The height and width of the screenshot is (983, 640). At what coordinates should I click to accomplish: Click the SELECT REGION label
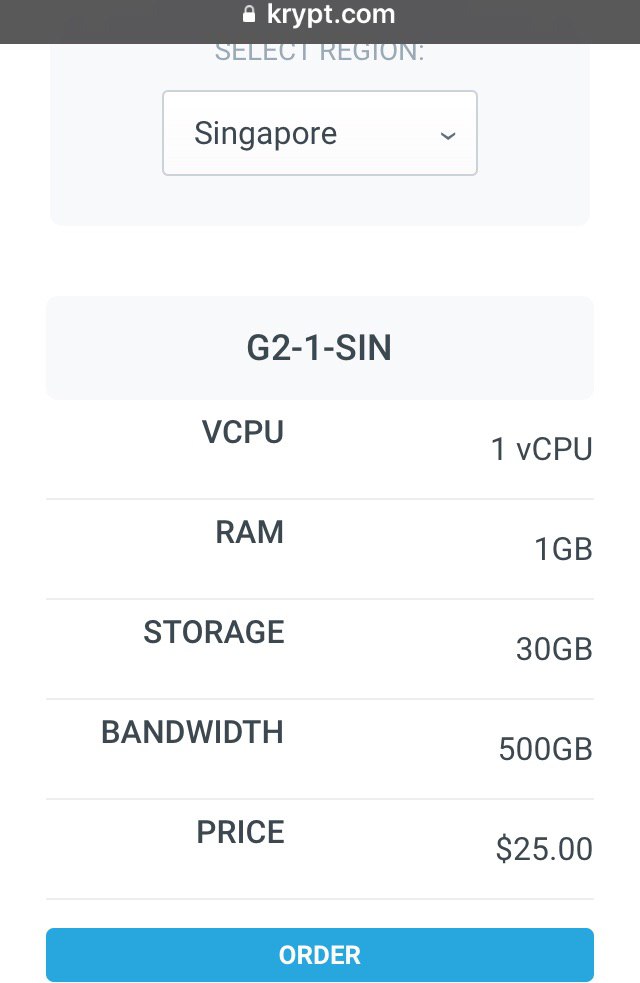click(x=319, y=53)
